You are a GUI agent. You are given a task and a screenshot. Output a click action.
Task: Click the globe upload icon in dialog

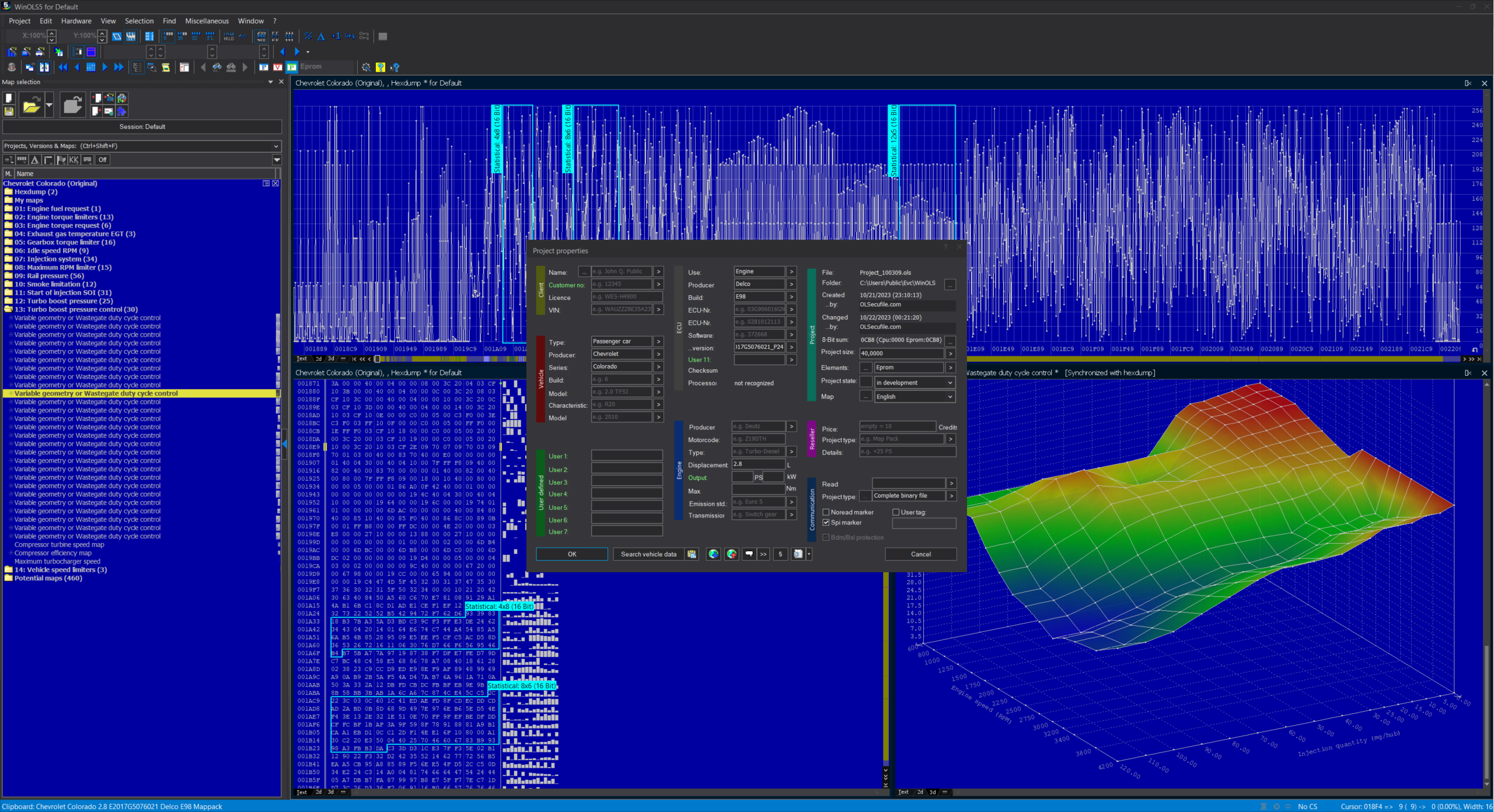click(x=732, y=554)
